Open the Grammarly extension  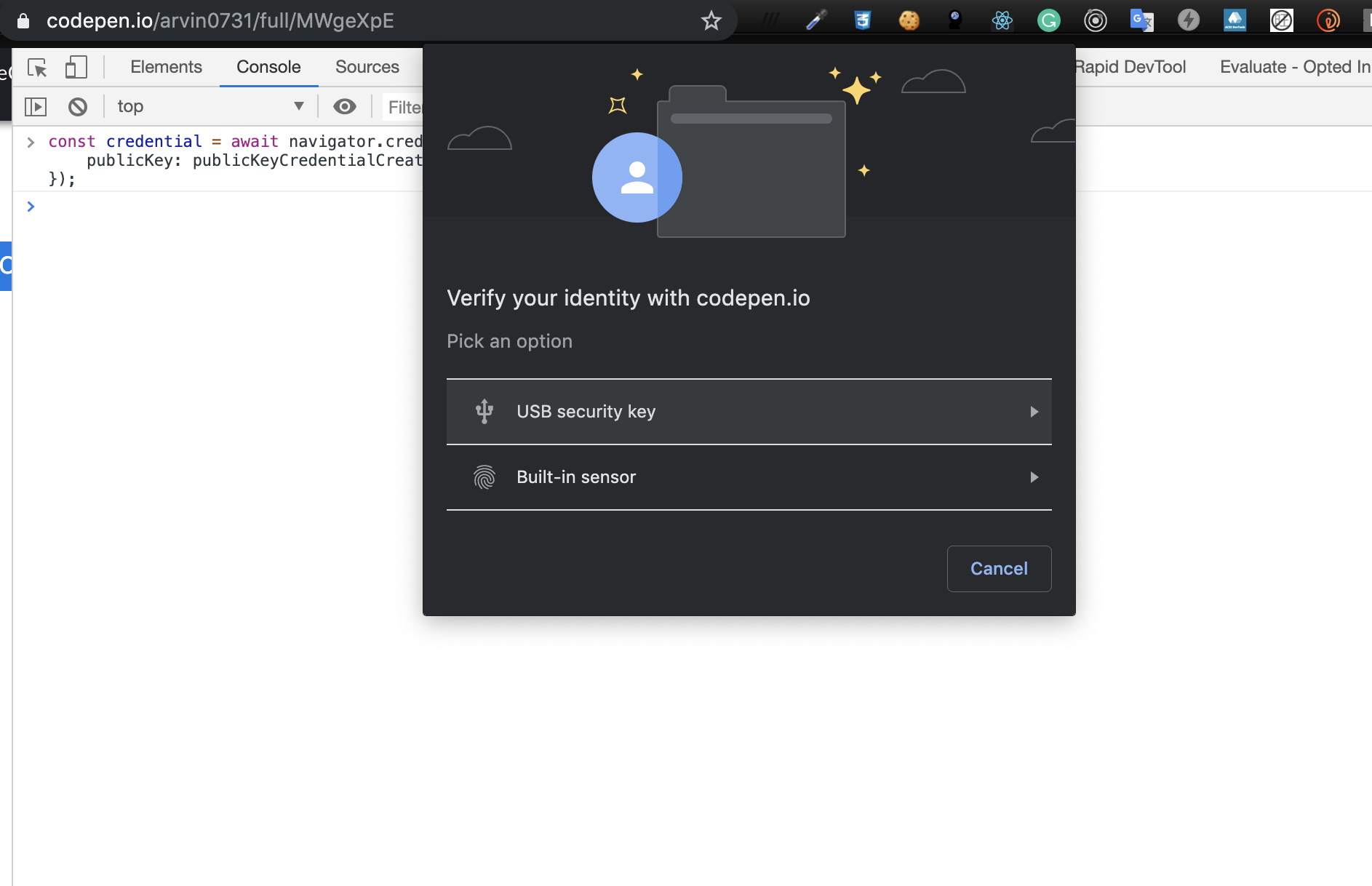click(1048, 20)
